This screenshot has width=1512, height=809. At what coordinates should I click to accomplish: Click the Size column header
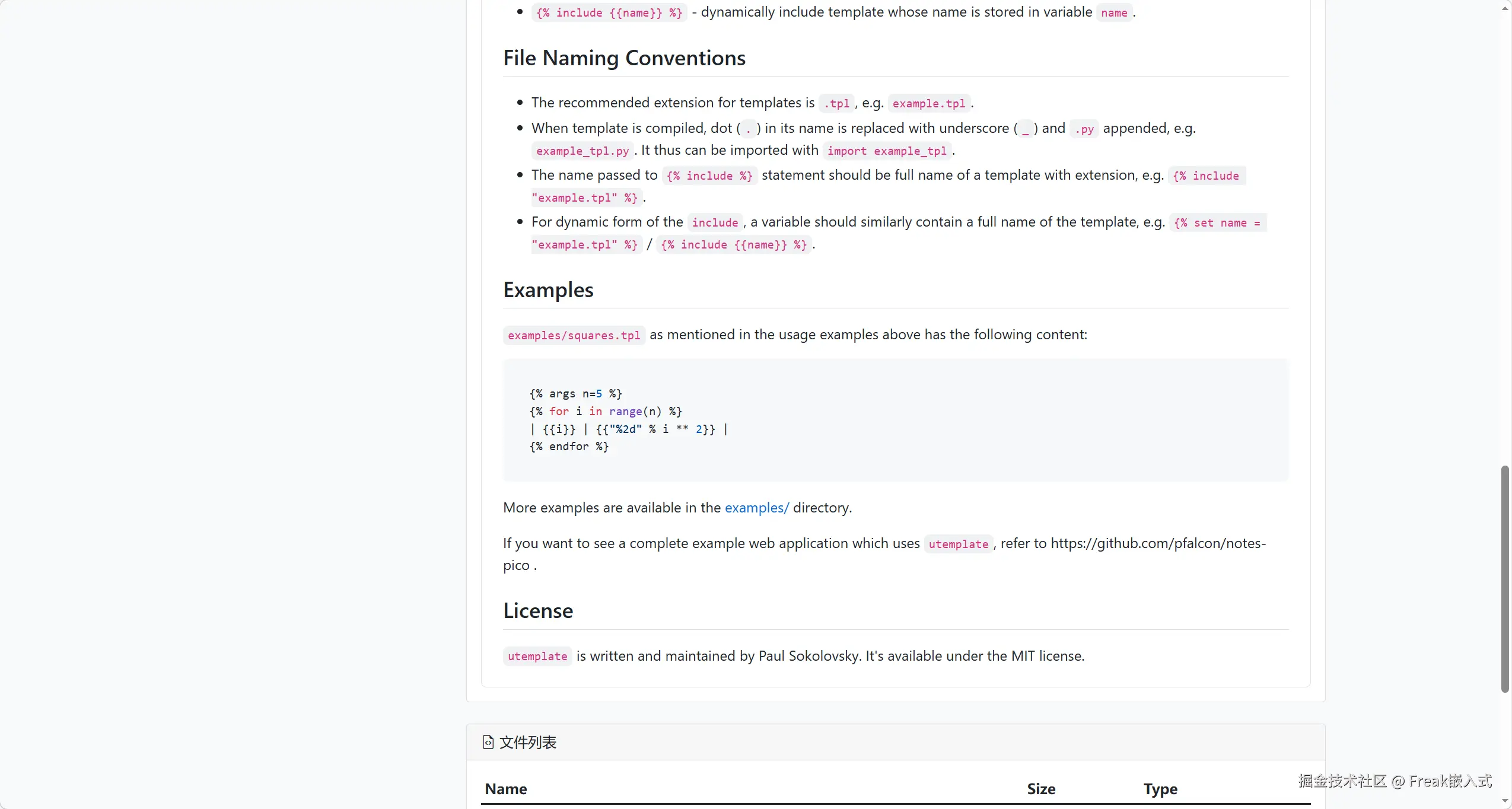(1040, 789)
